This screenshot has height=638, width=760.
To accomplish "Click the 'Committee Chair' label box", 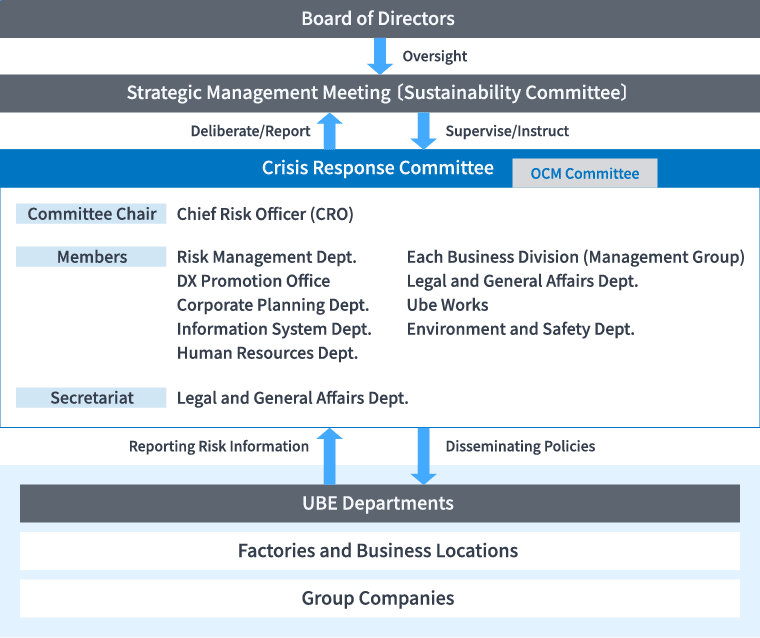I will 91,214.
